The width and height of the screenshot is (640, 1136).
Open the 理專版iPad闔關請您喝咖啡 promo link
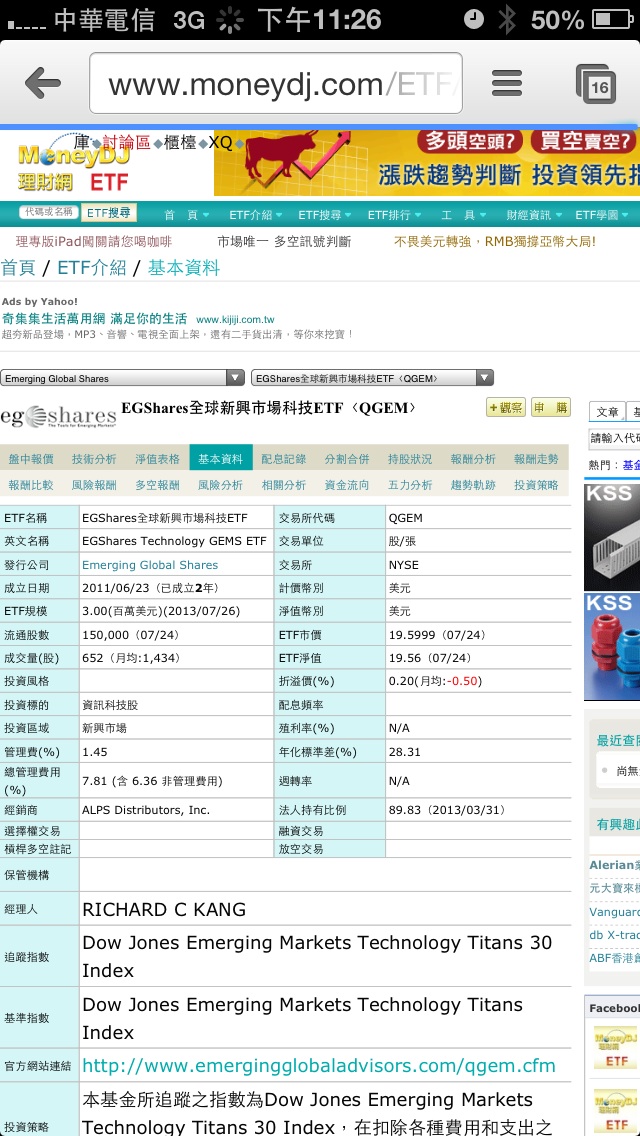(x=93, y=242)
